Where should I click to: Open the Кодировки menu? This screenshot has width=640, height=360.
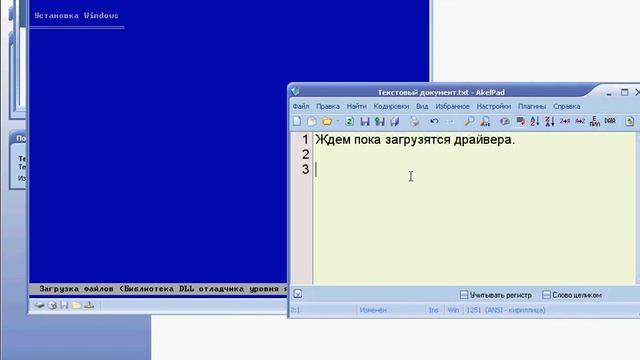click(x=391, y=106)
